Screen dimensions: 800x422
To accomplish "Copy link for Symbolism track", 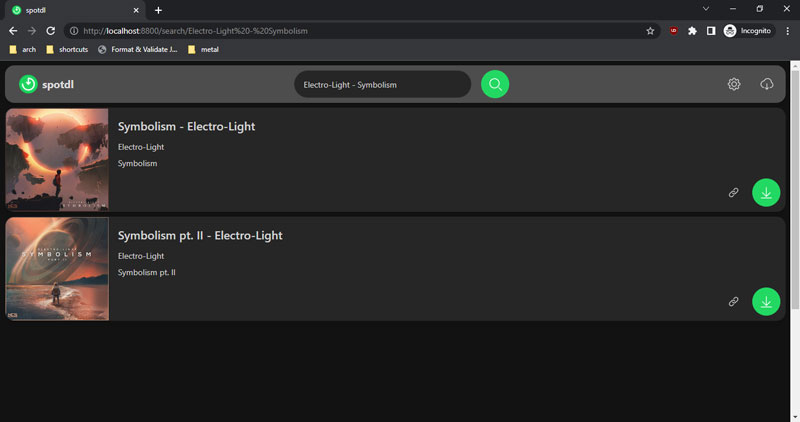I will (x=733, y=192).
